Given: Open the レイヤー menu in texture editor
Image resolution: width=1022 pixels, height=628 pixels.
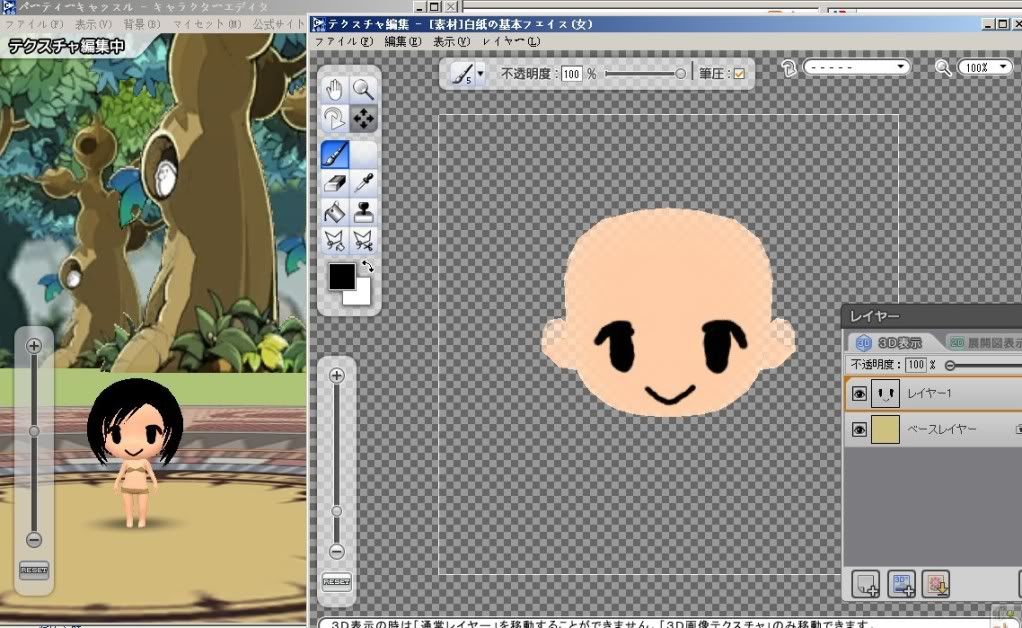Looking at the screenshot, I should click(x=511, y=42).
